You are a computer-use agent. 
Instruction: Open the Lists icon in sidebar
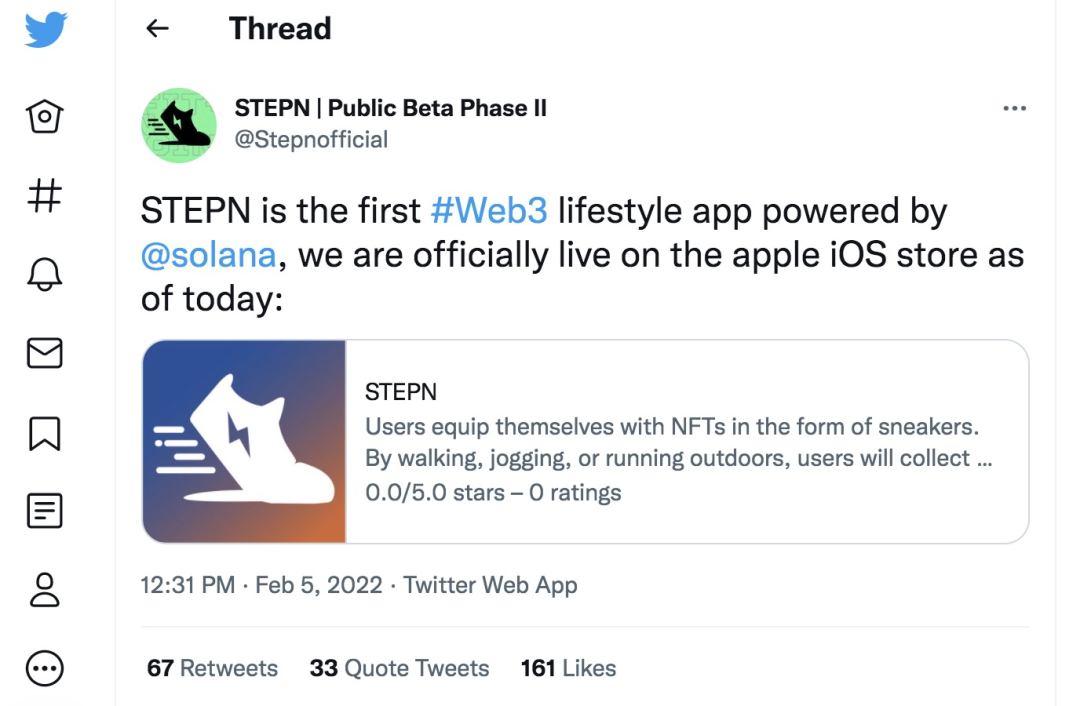pos(45,511)
